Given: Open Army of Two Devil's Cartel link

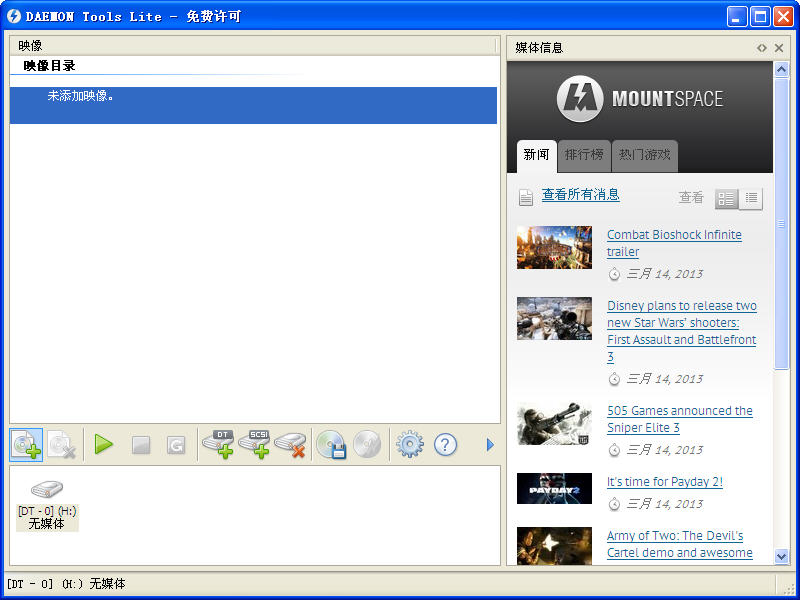Looking at the screenshot, I should tap(680, 544).
